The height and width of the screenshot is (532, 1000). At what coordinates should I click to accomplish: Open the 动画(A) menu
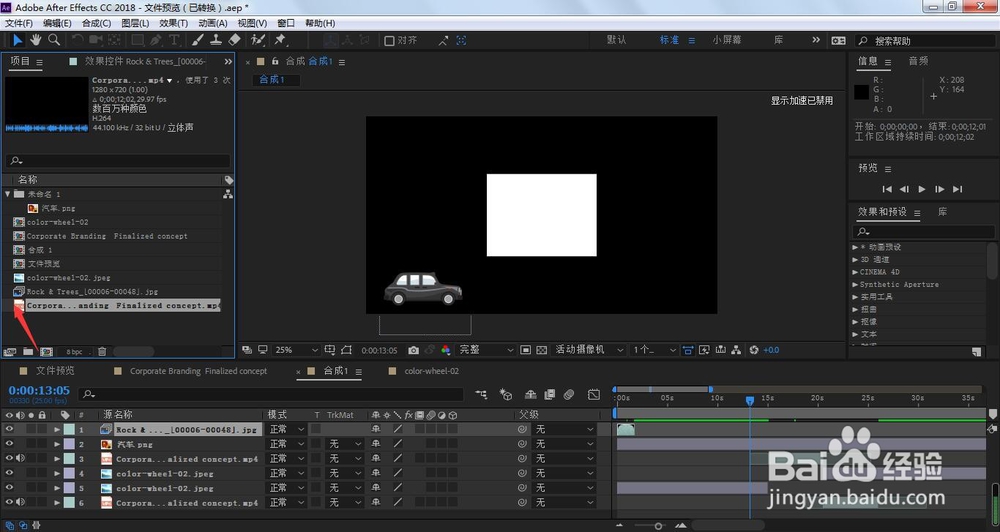[212, 23]
